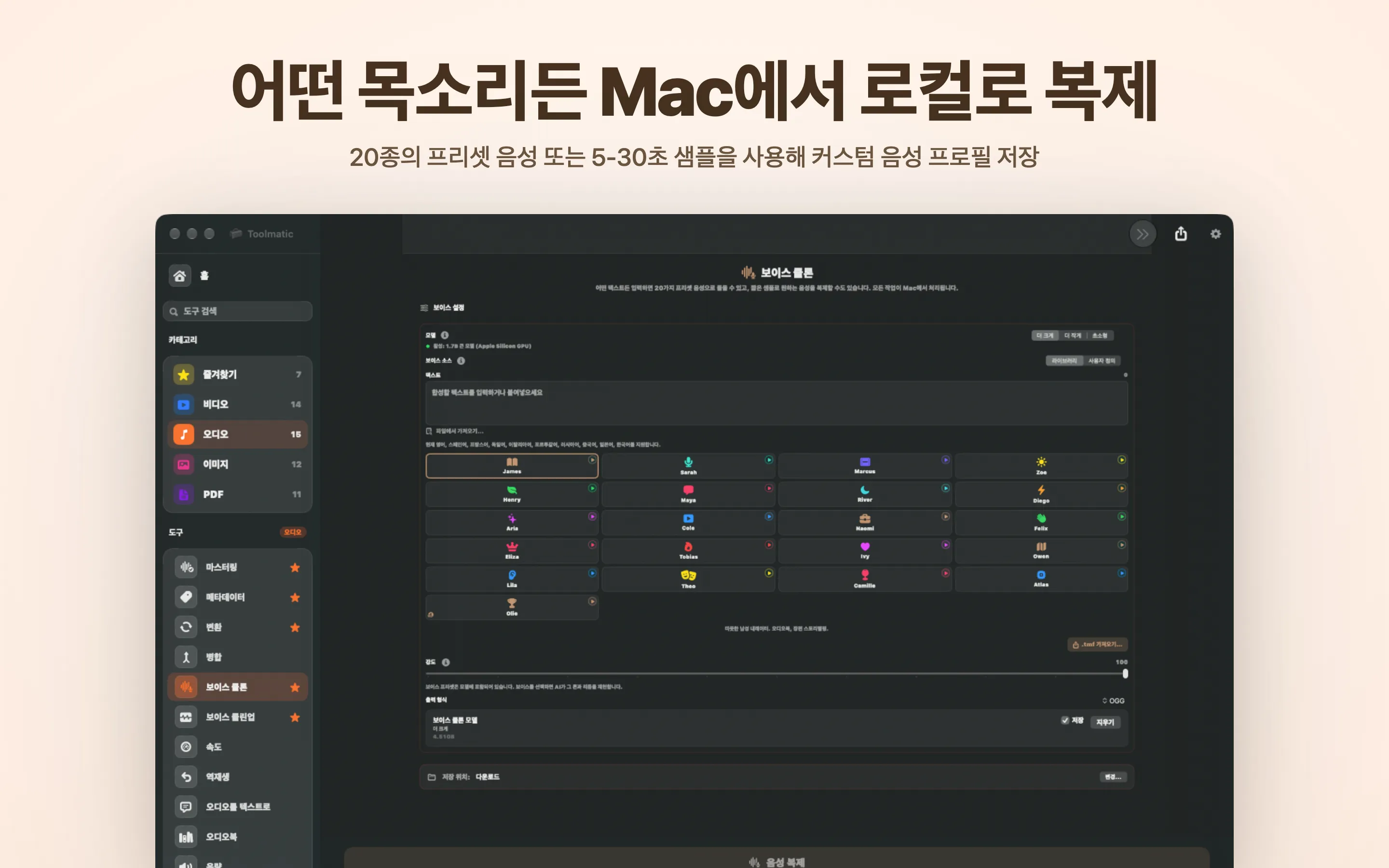Adjust the 강도 strength slider handle
Image resolution: width=1389 pixels, height=868 pixels.
click(x=1125, y=673)
